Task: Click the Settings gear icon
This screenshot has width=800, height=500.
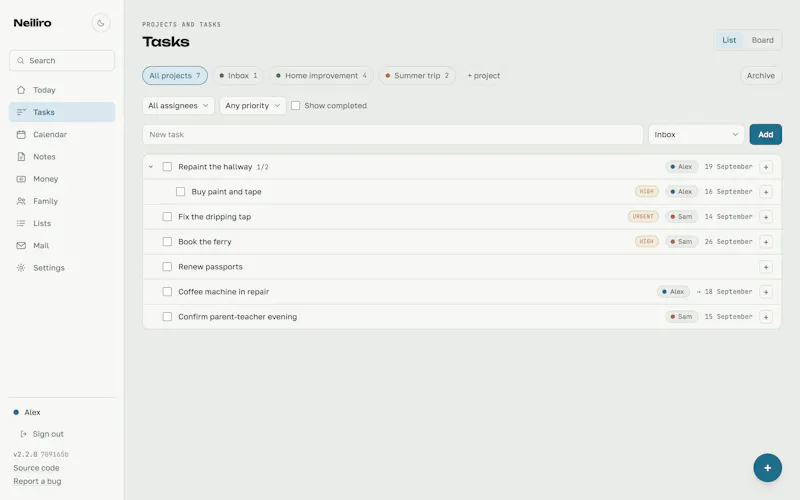Action: 21,268
